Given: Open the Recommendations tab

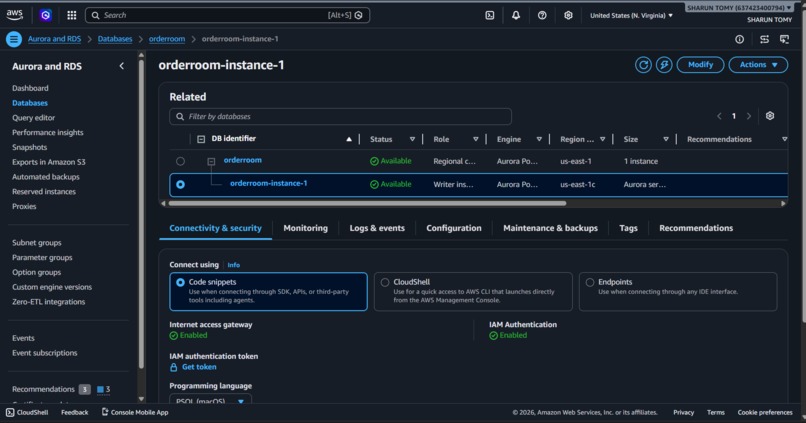Looking at the screenshot, I should point(696,228).
